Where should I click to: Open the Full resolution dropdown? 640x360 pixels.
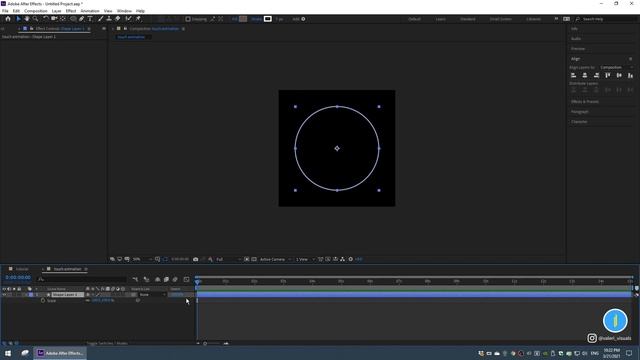pyautogui.click(x=228, y=259)
